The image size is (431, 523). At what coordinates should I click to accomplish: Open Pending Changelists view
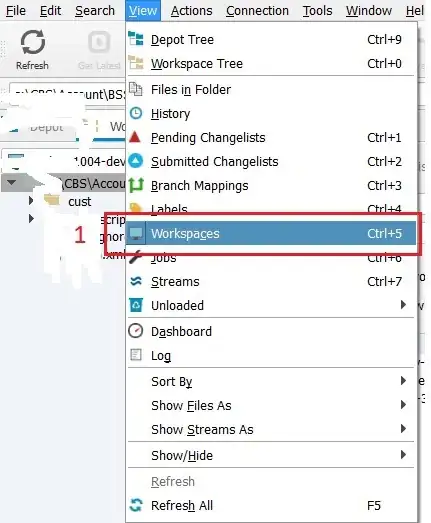(271, 137)
